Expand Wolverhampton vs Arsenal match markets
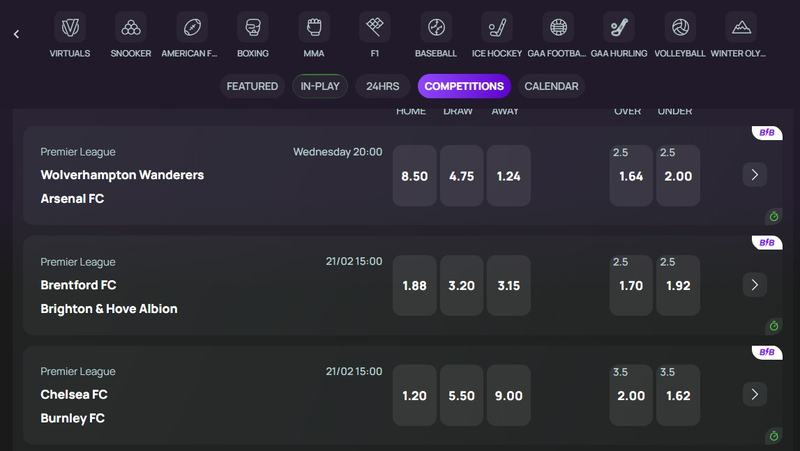Screen dimensions: 800x451 (755, 175)
